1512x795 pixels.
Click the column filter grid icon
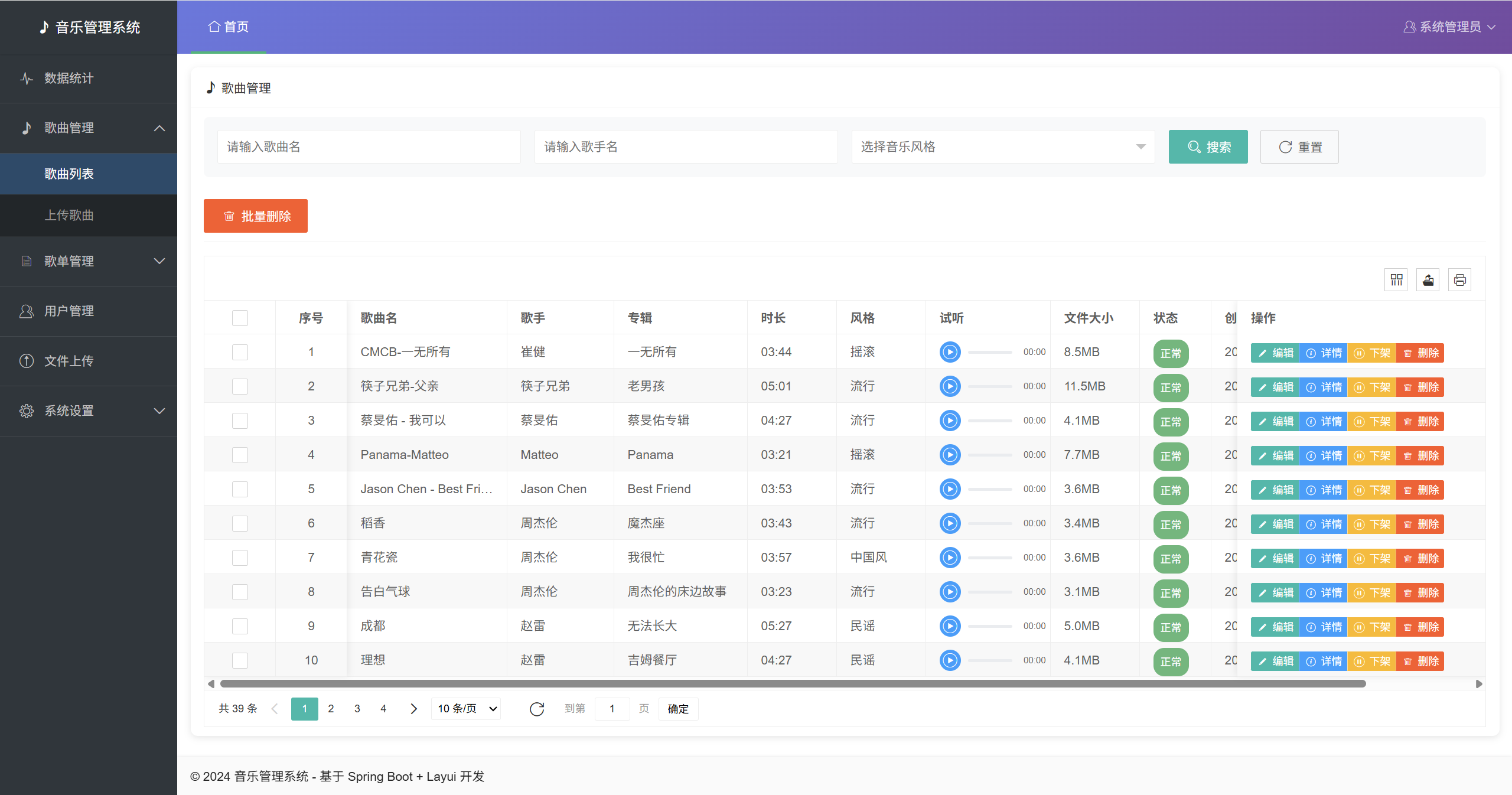click(1396, 279)
